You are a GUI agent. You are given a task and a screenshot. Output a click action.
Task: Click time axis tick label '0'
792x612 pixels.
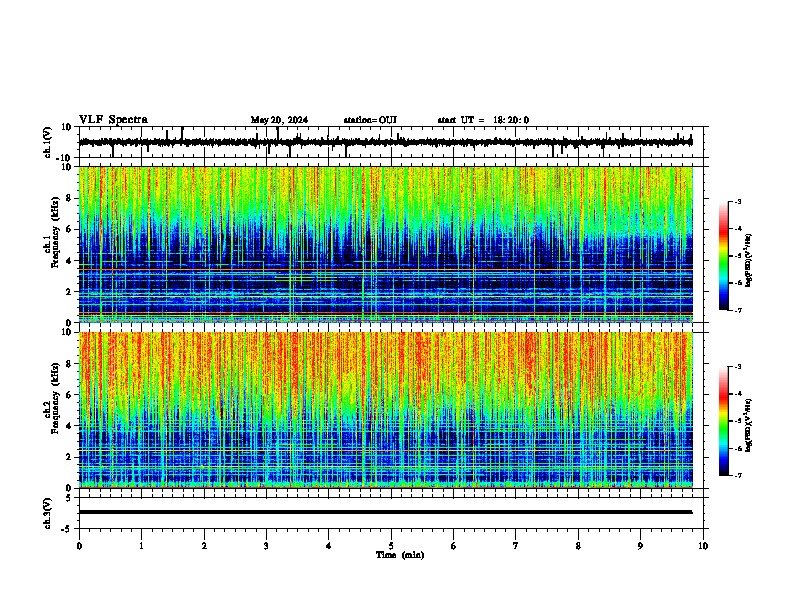[79, 546]
